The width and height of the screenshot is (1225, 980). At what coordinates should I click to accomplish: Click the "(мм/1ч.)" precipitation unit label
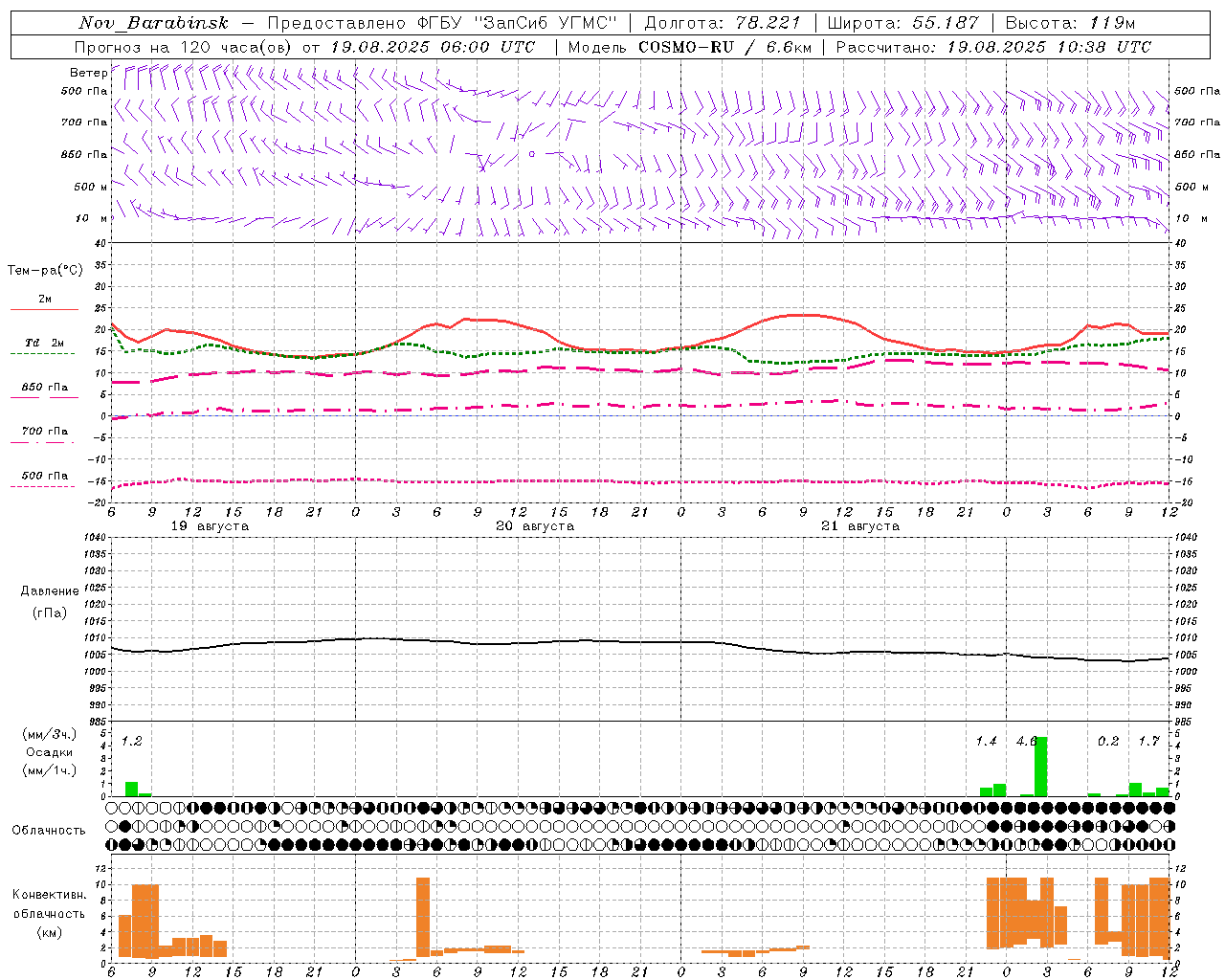point(49,770)
